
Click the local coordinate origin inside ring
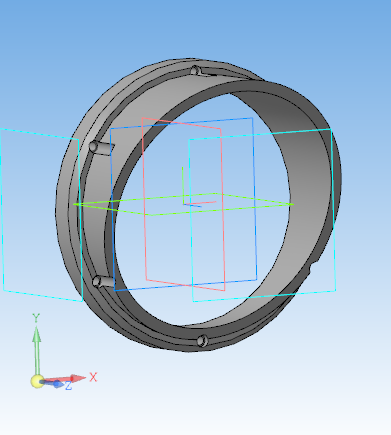[x=184, y=203]
